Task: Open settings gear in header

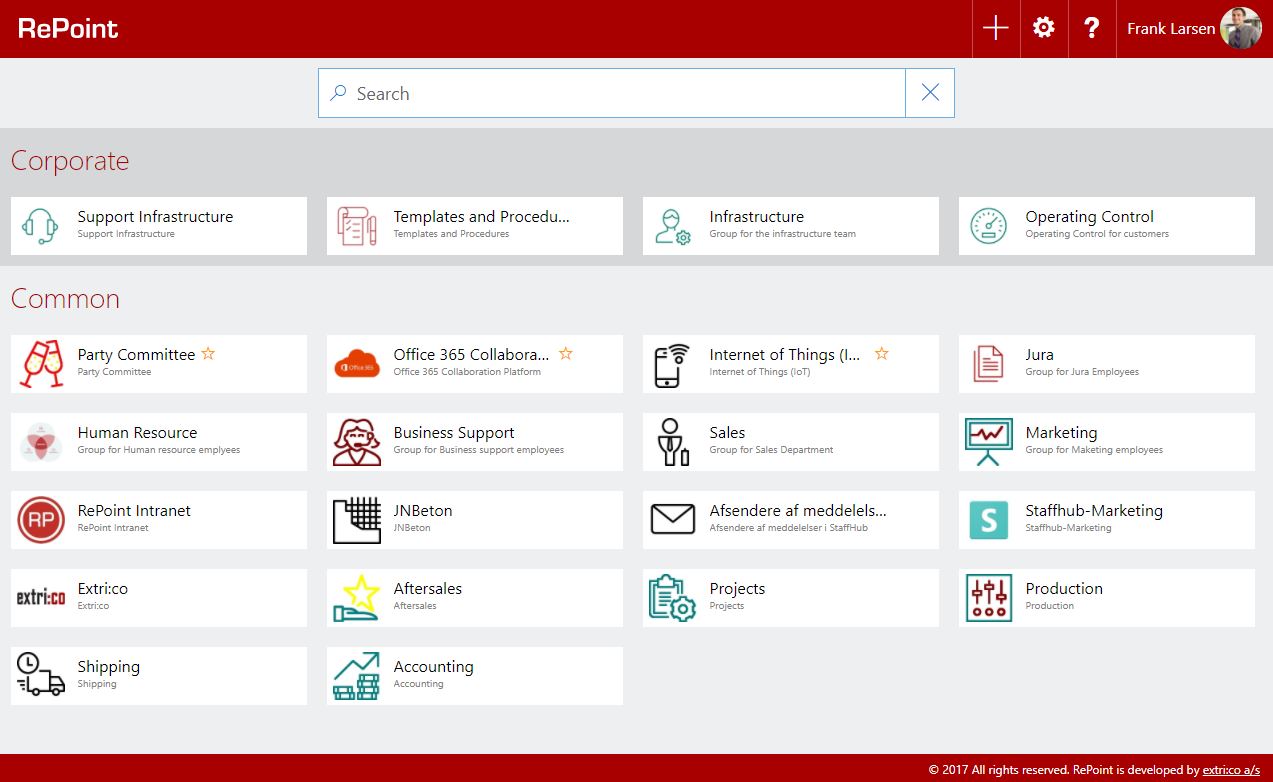Action: tap(1044, 28)
